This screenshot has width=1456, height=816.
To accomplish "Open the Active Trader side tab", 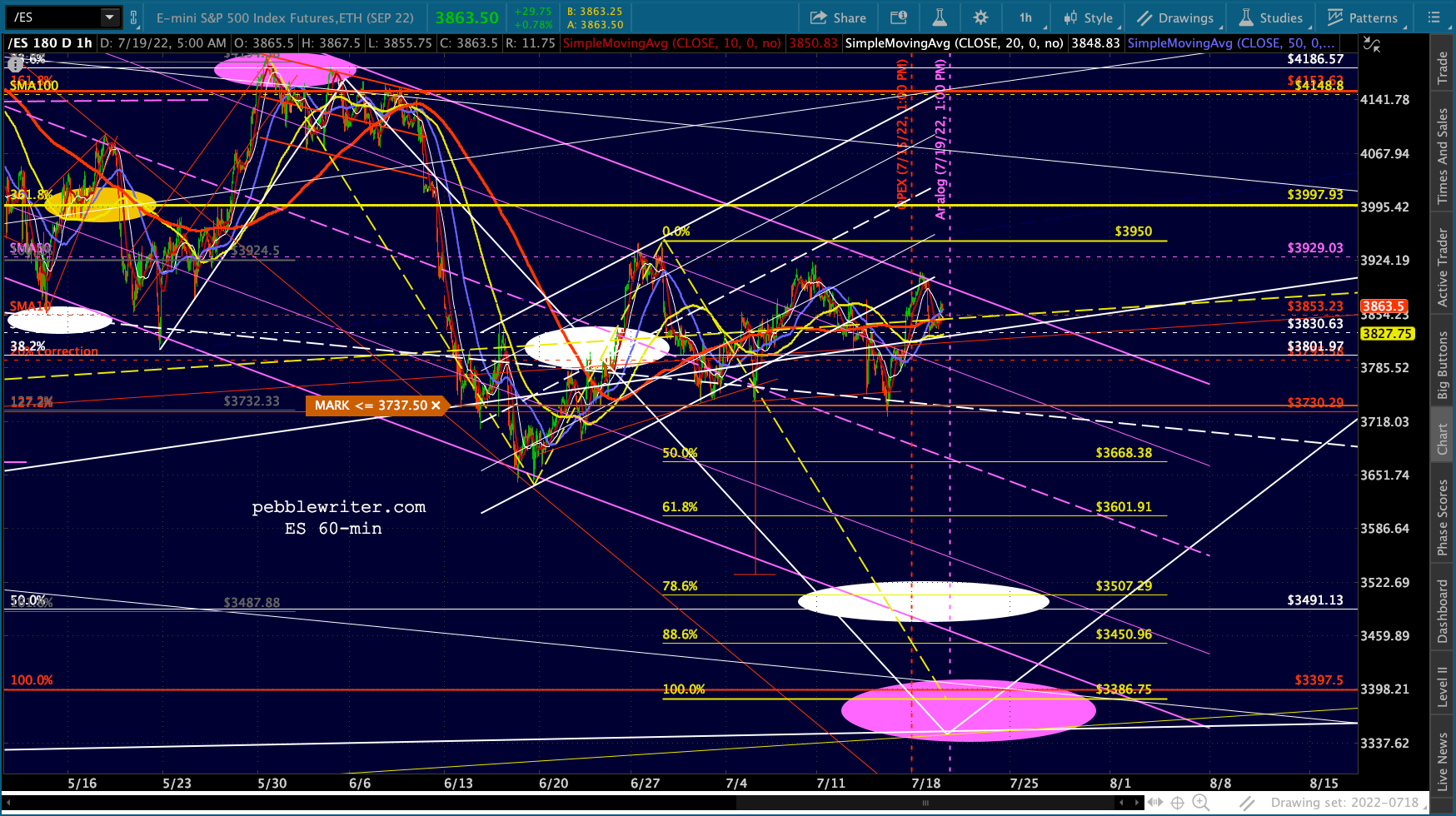I will tap(1442, 267).
